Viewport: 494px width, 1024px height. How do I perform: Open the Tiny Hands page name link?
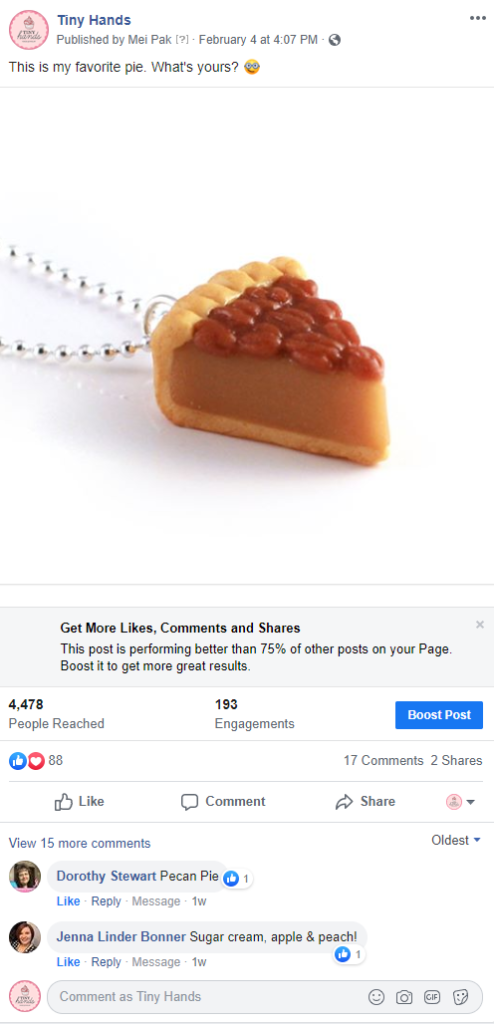[x=94, y=21]
